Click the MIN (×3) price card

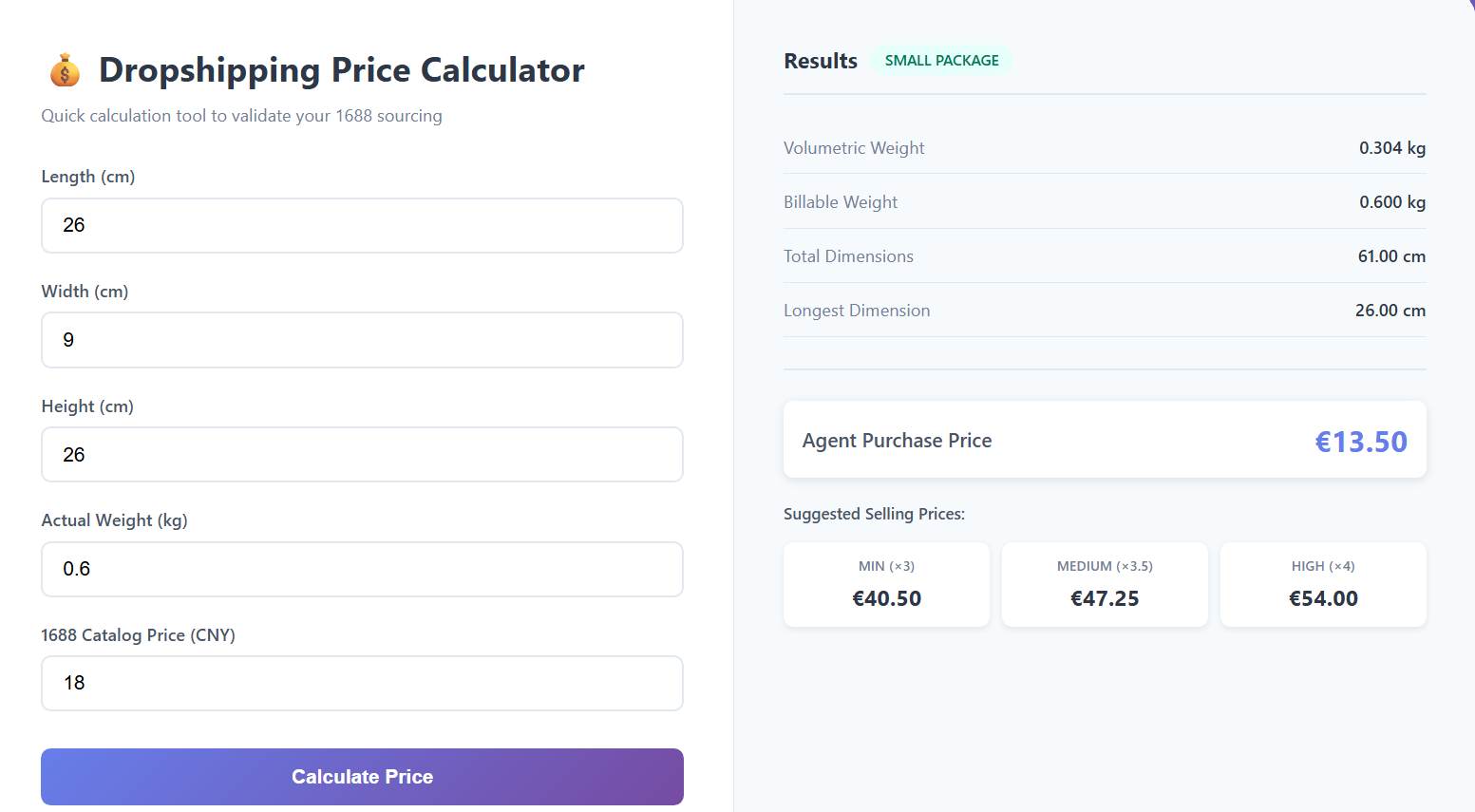[886, 585]
